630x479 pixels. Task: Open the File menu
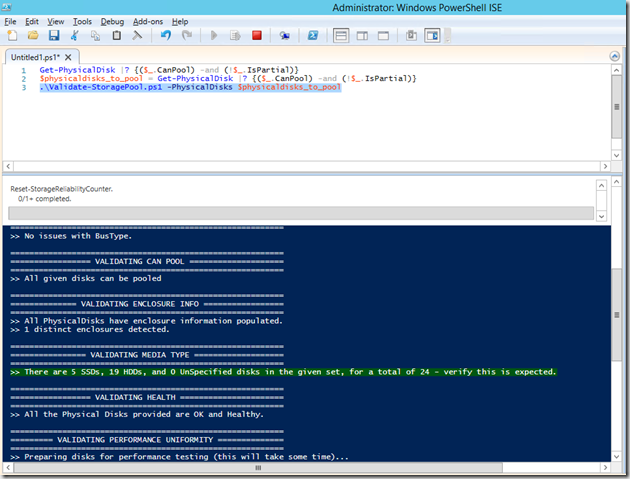[x=10, y=22]
